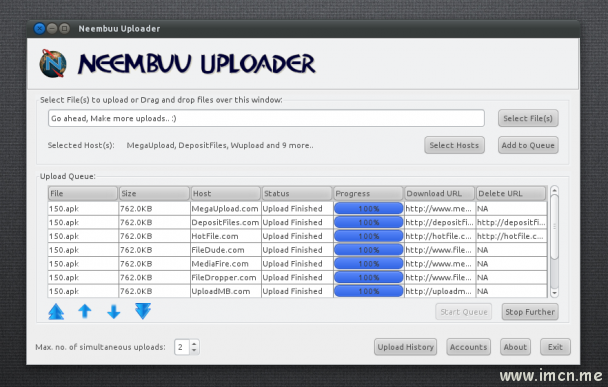Click the Exit button
This screenshot has height=387, width=608.
tap(555, 347)
